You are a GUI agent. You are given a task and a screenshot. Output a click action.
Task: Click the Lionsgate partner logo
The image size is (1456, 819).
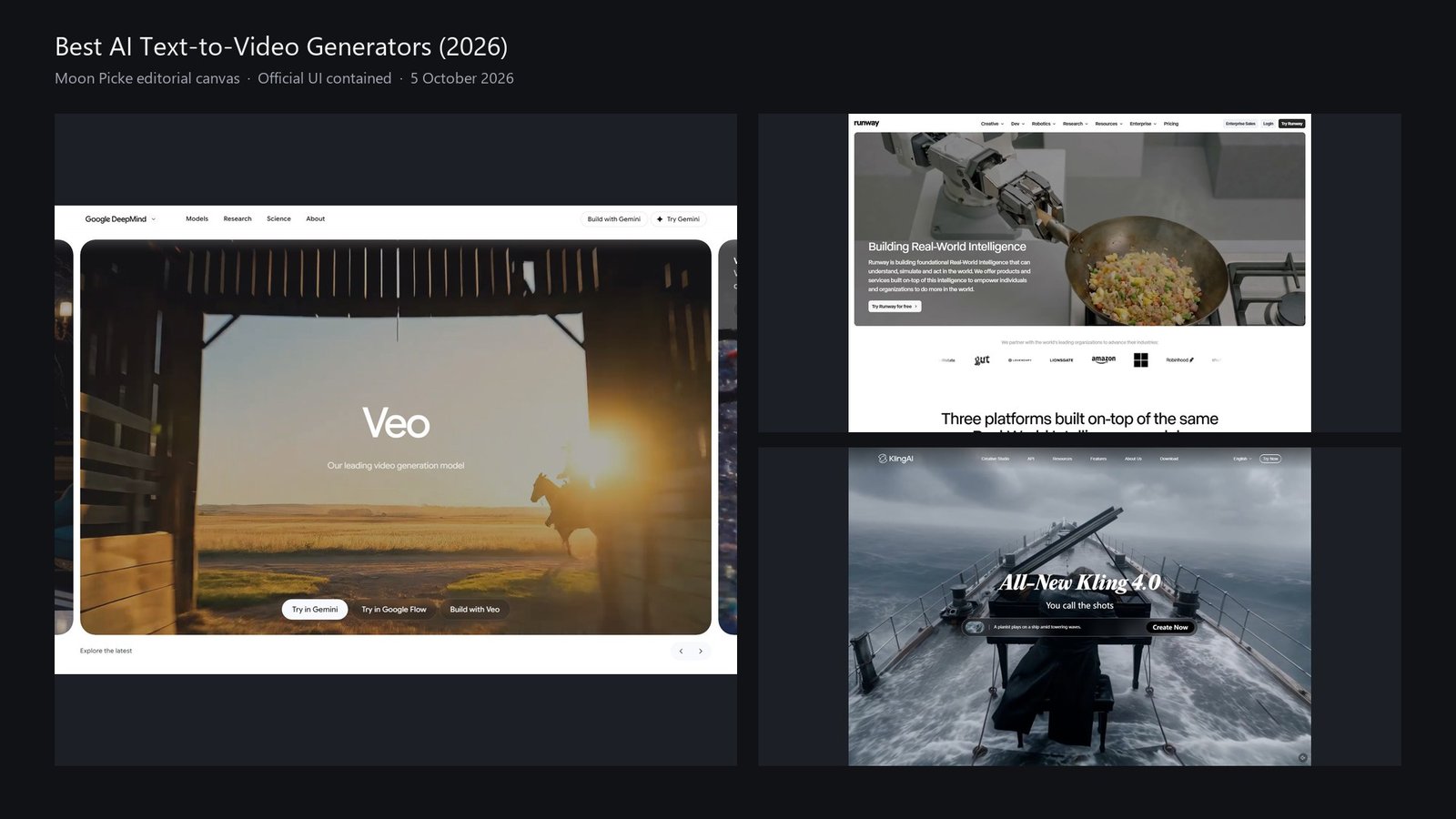coord(1061,360)
